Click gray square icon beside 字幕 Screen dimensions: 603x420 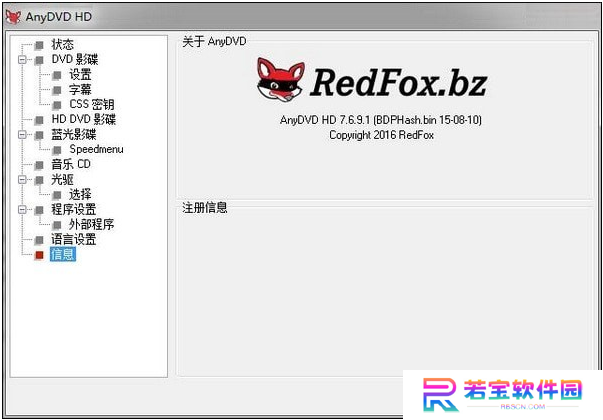point(57,90)
